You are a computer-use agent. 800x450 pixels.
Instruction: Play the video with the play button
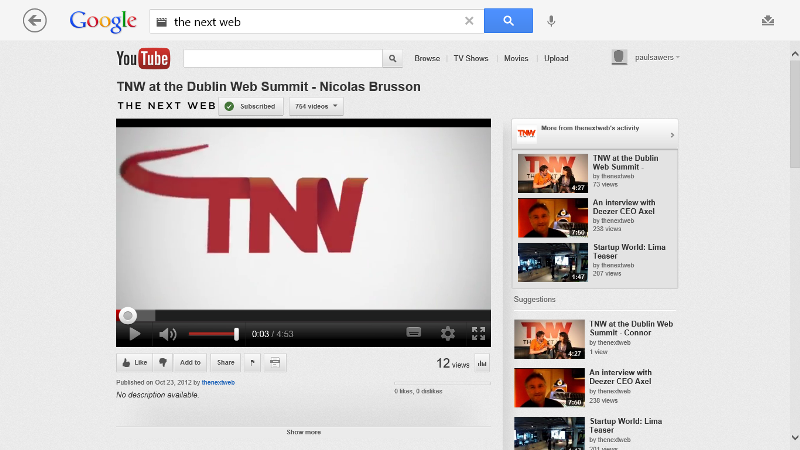pos(135,334)
